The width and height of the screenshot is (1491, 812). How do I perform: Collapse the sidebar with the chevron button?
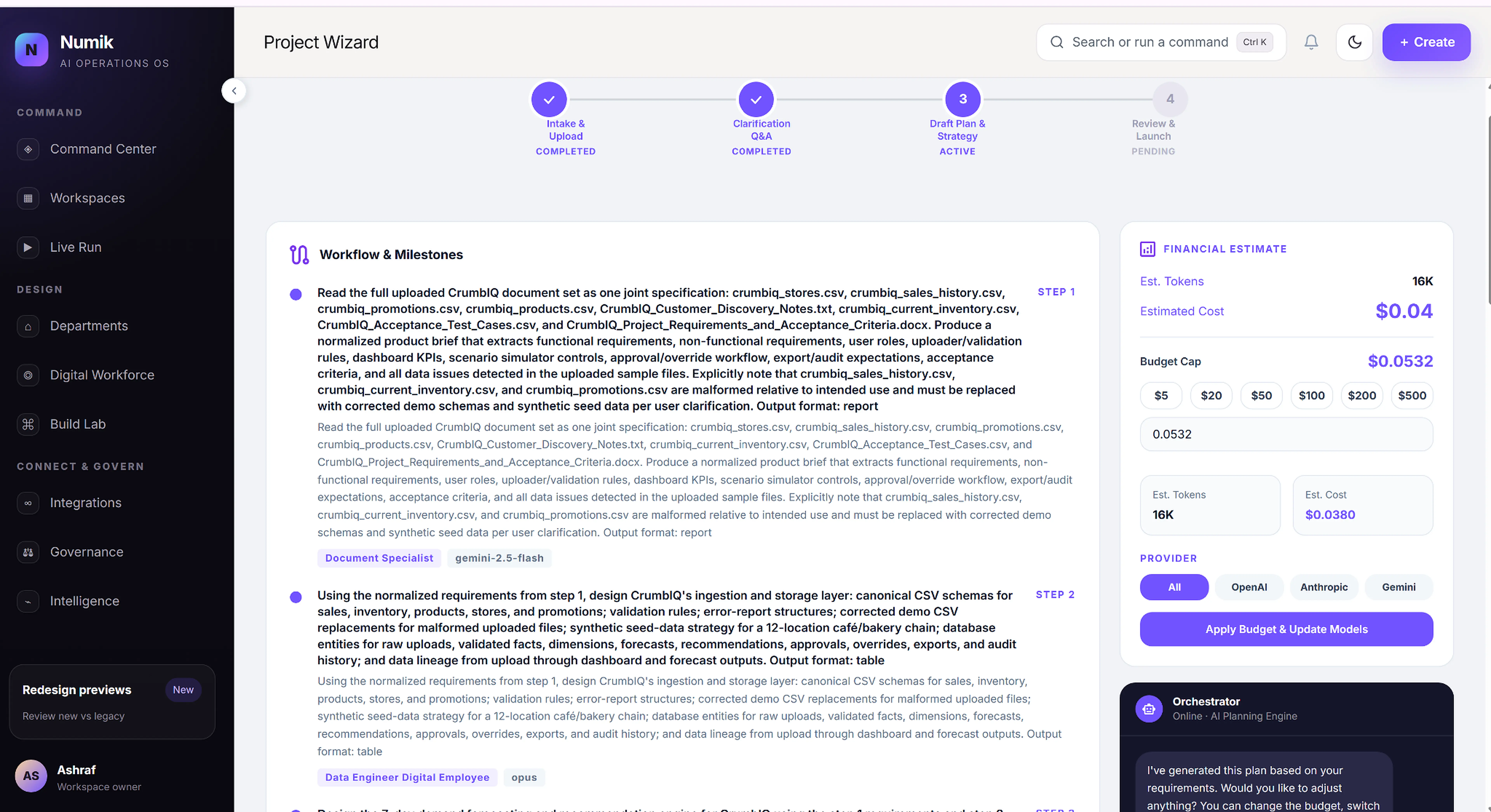tap(234, 91)
